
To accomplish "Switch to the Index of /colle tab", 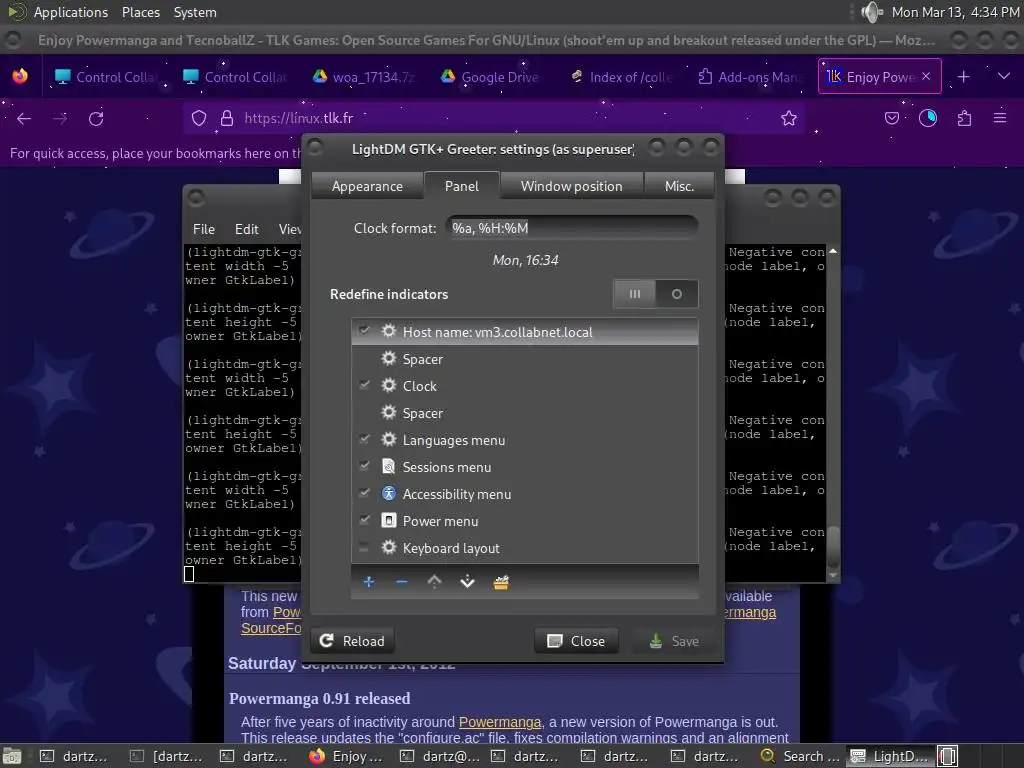I will (x=620, y=77).
